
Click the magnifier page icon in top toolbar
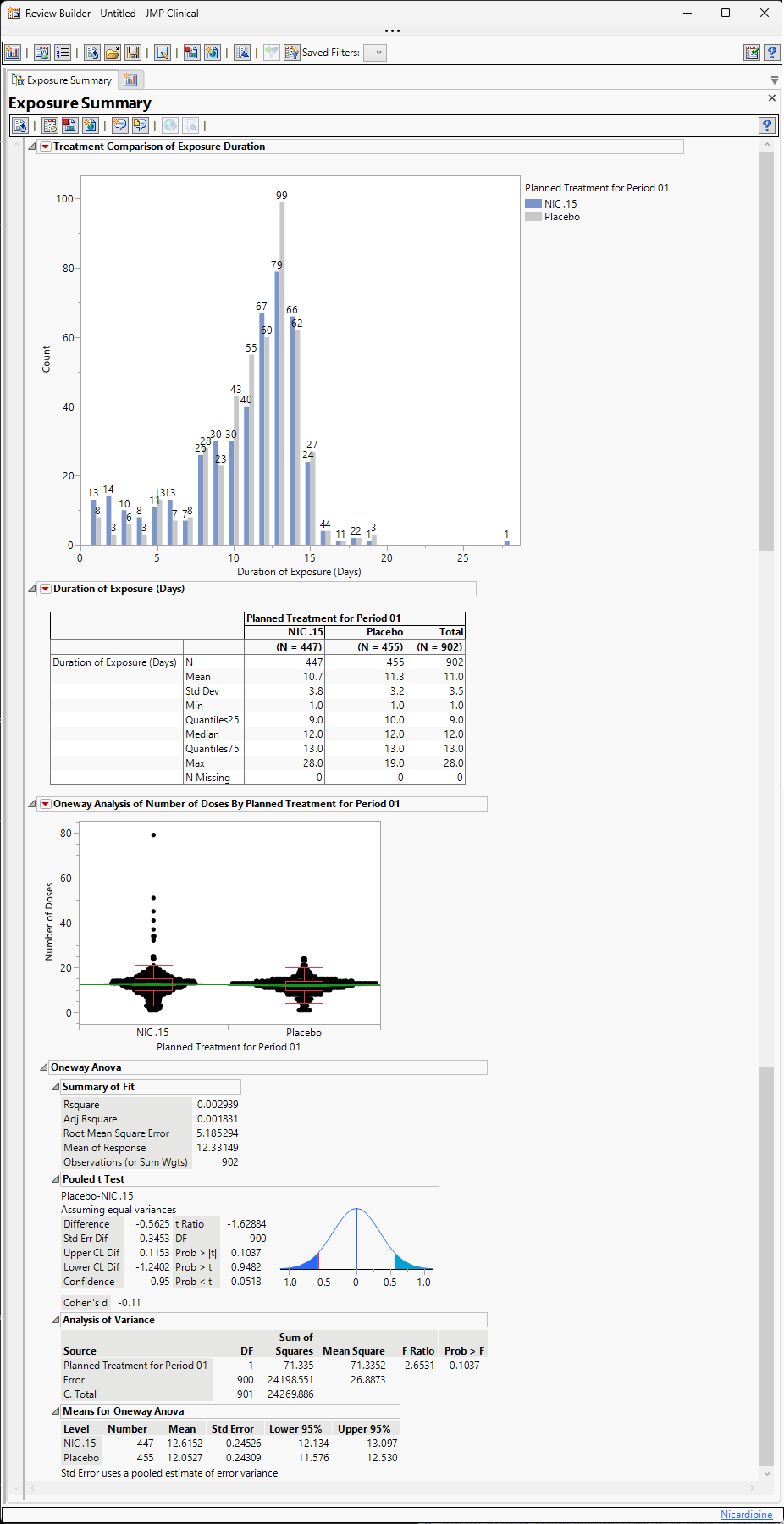pos(163,53)
